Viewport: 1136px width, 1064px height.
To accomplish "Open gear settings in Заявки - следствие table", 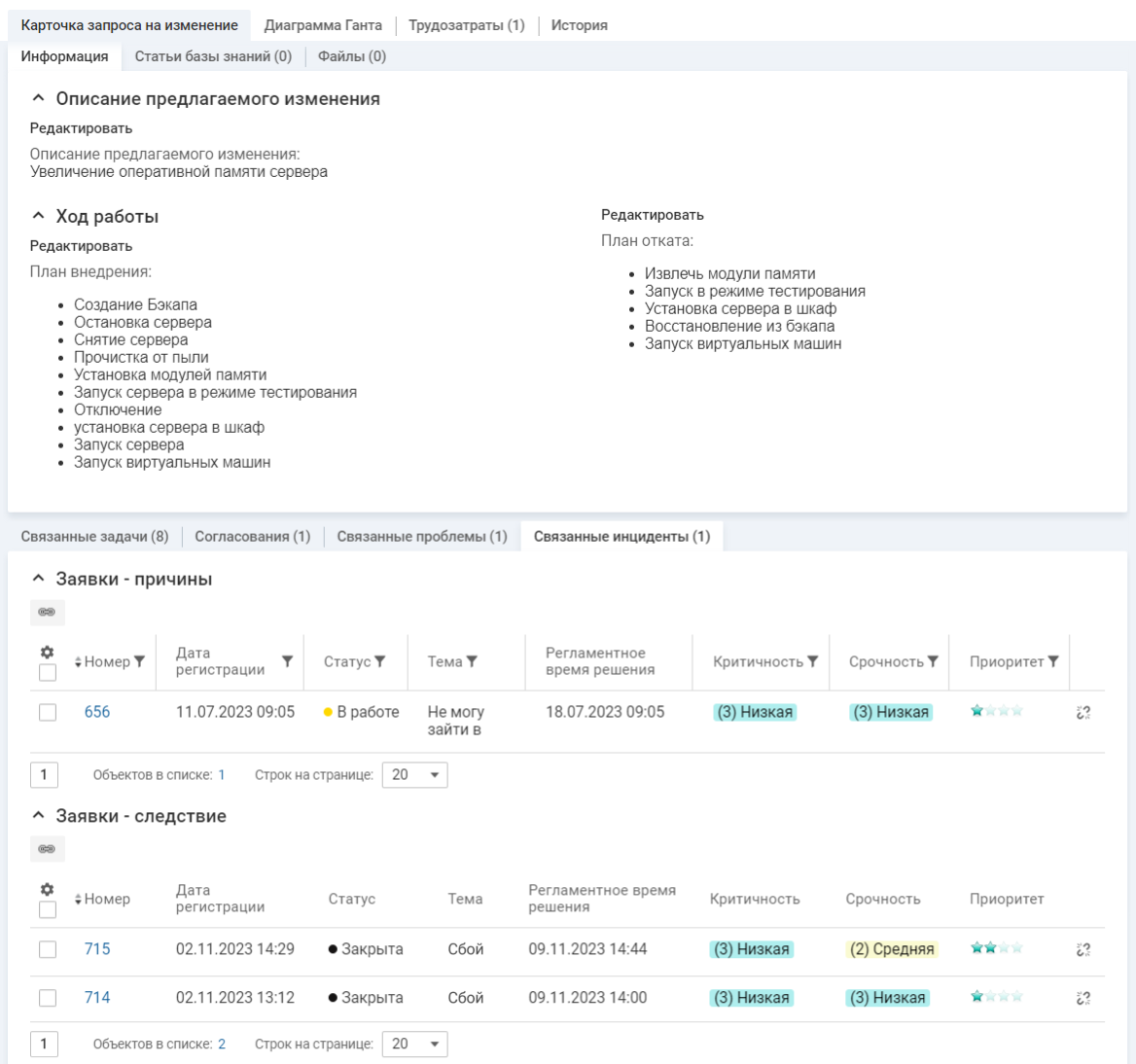I will tap(47, 889).
